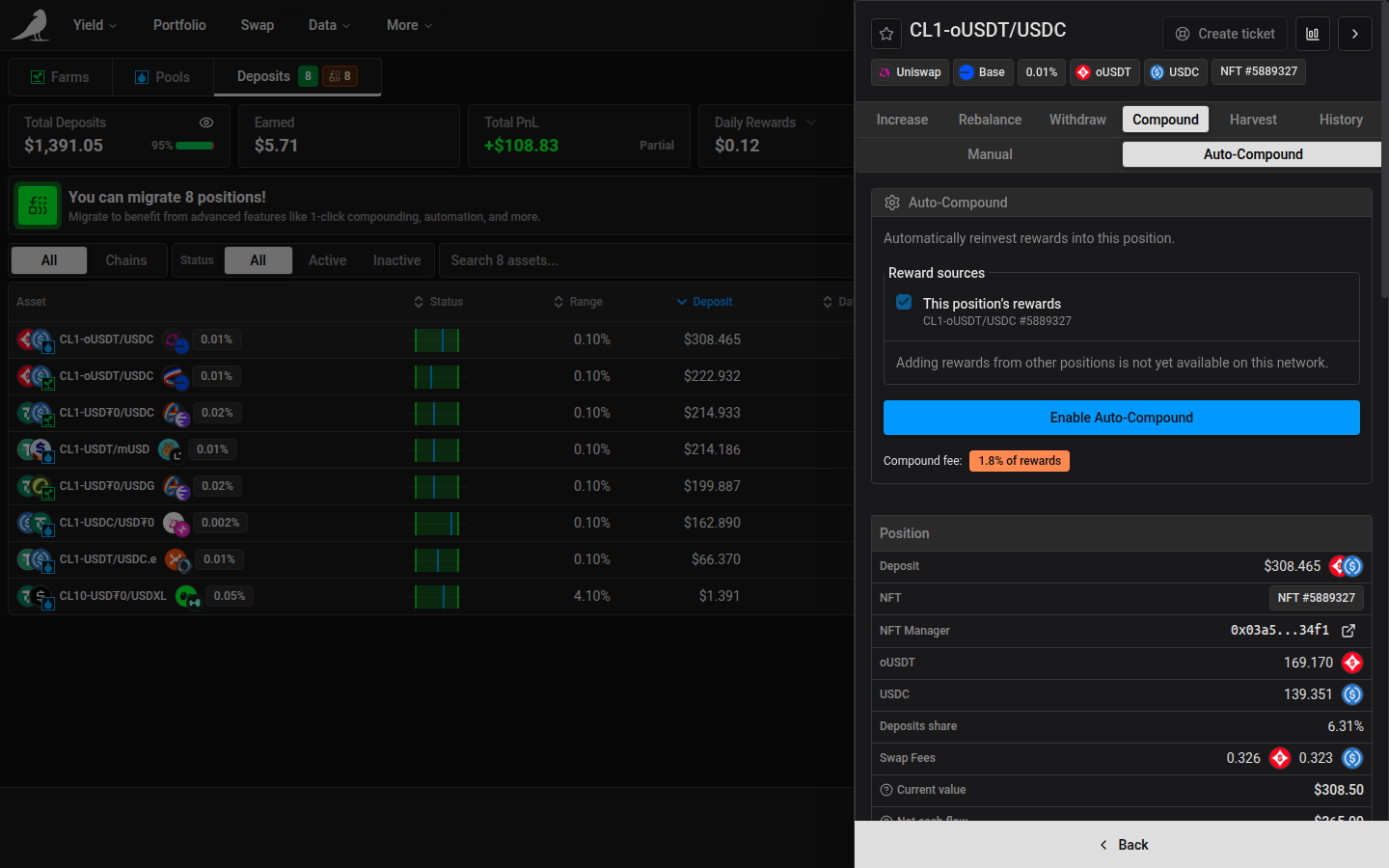The height and width of the screenshot is (868, 1389).
Task: Click the eye icon in Total Deposits
Action: coord(205,122)
